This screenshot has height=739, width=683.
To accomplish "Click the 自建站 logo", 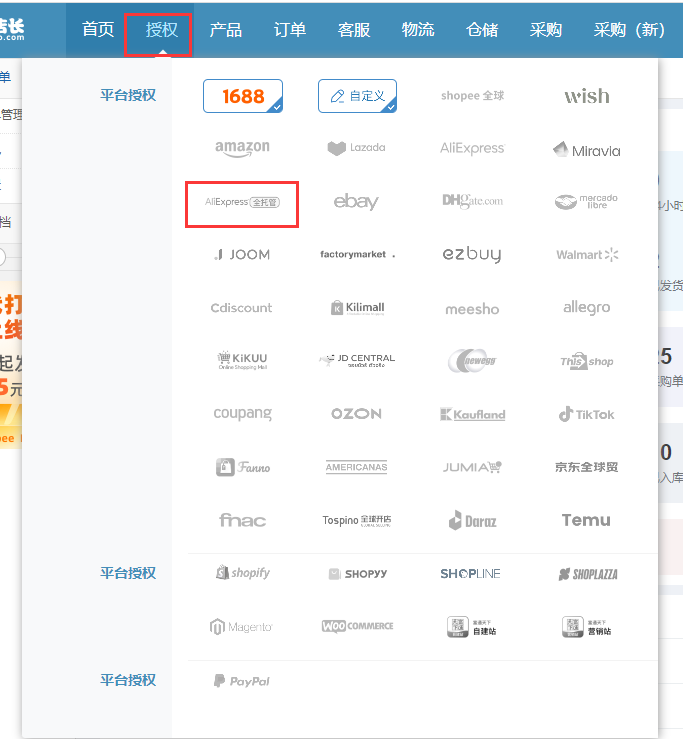I will coord(471,627).
